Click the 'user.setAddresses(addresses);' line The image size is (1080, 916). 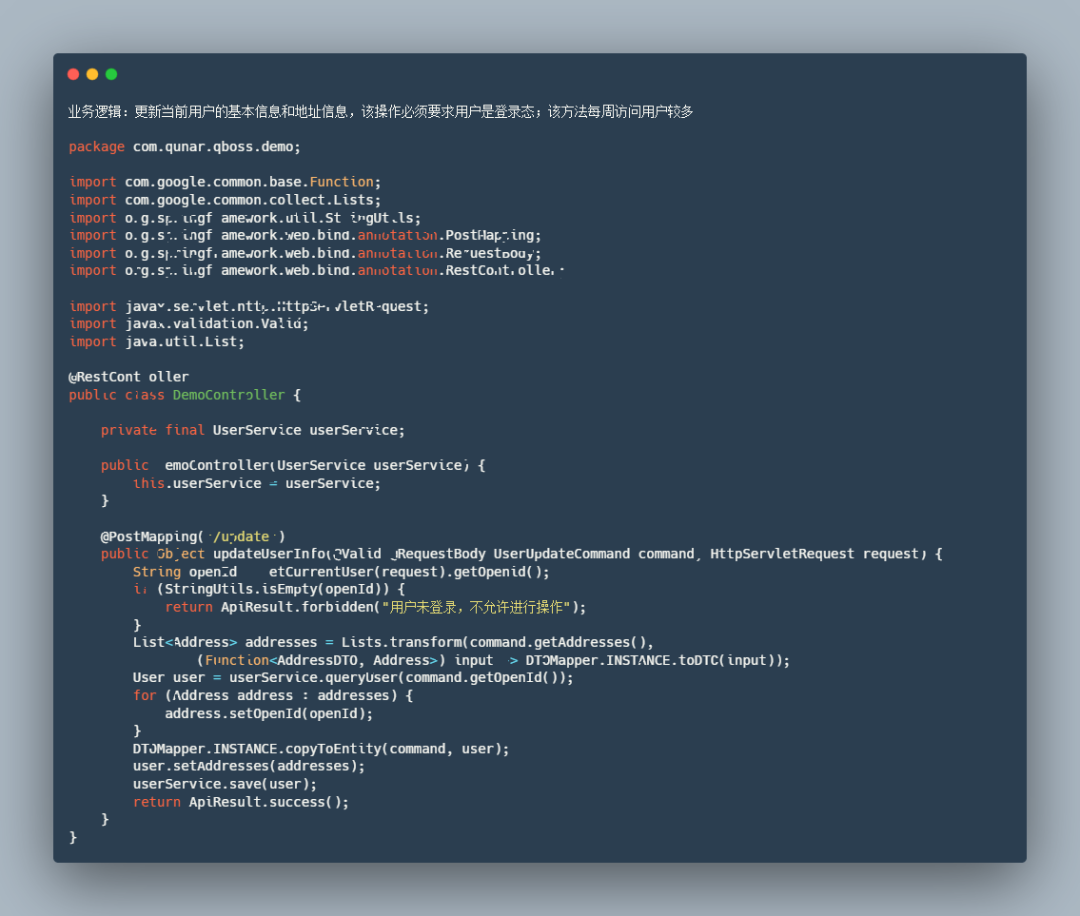(249, 767)
